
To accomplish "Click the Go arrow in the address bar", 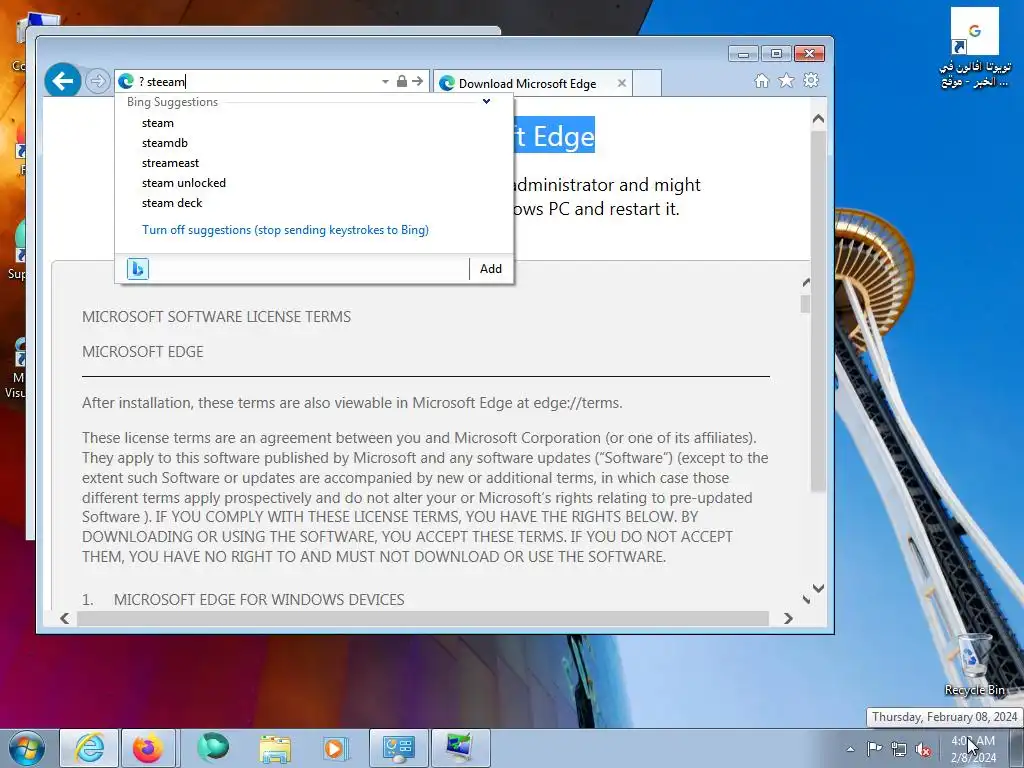I will click(x=418, y=81).
